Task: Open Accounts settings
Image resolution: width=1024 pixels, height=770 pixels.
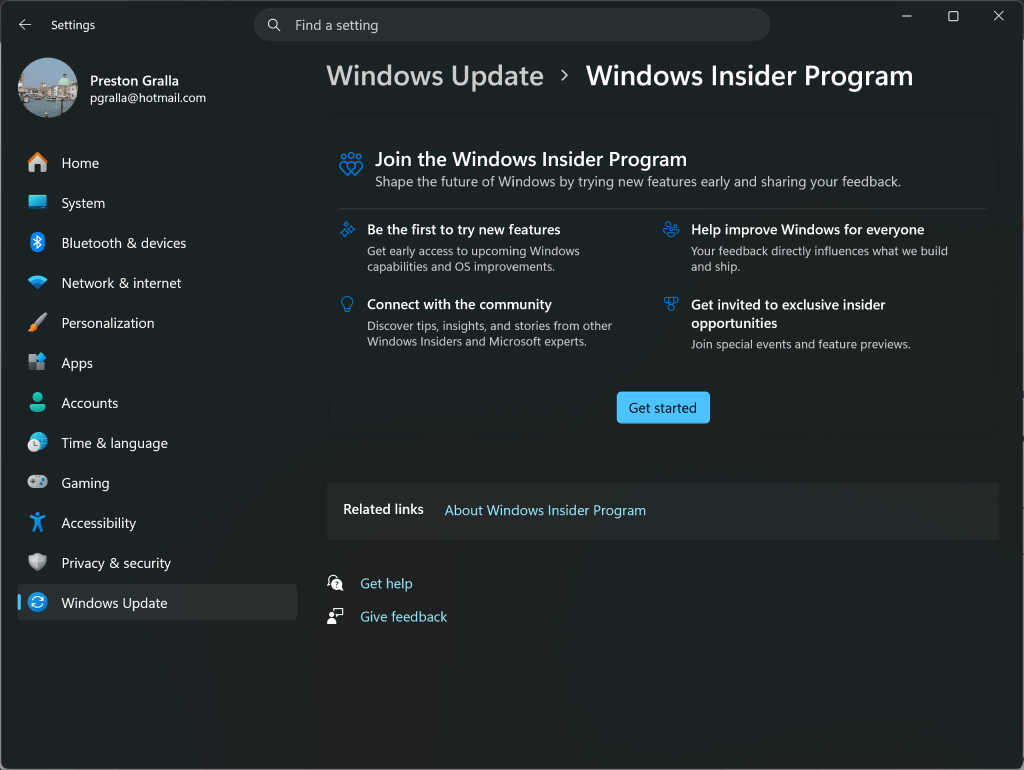Action: tap(157, 402)
